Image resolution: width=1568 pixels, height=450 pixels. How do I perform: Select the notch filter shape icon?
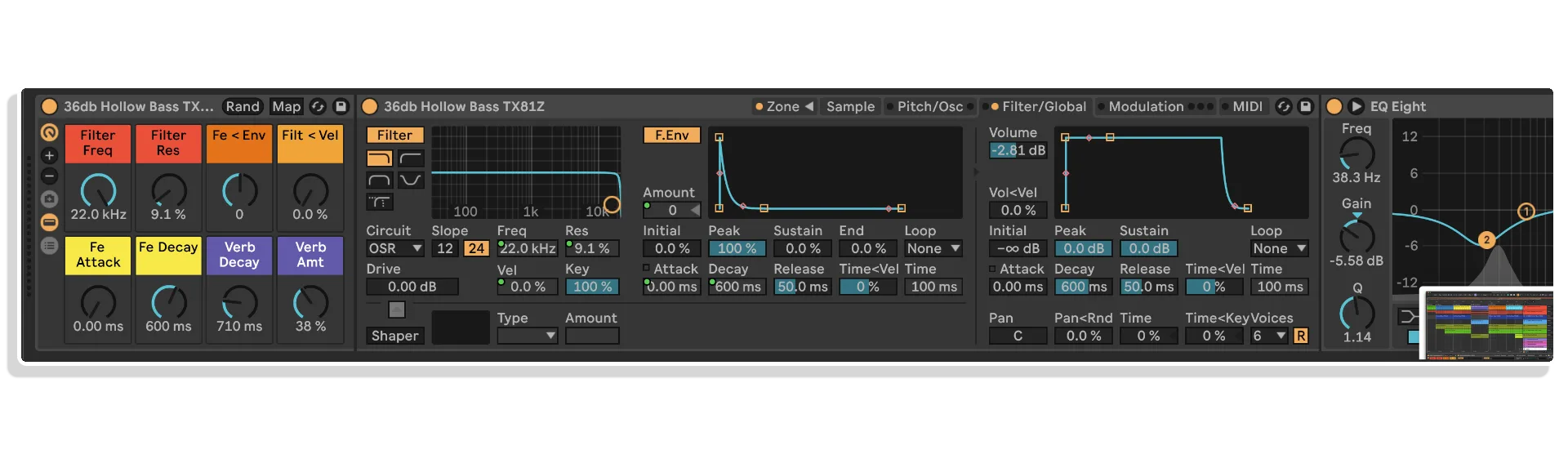click(x=411, y=180)
